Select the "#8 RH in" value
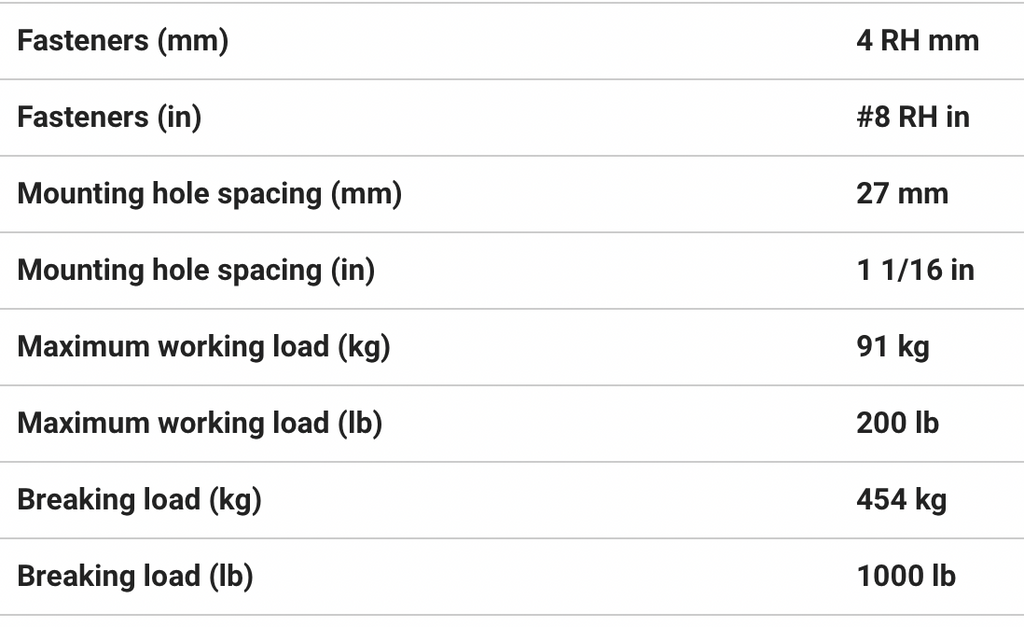The image size is (1024, 627). click(913, 117)
